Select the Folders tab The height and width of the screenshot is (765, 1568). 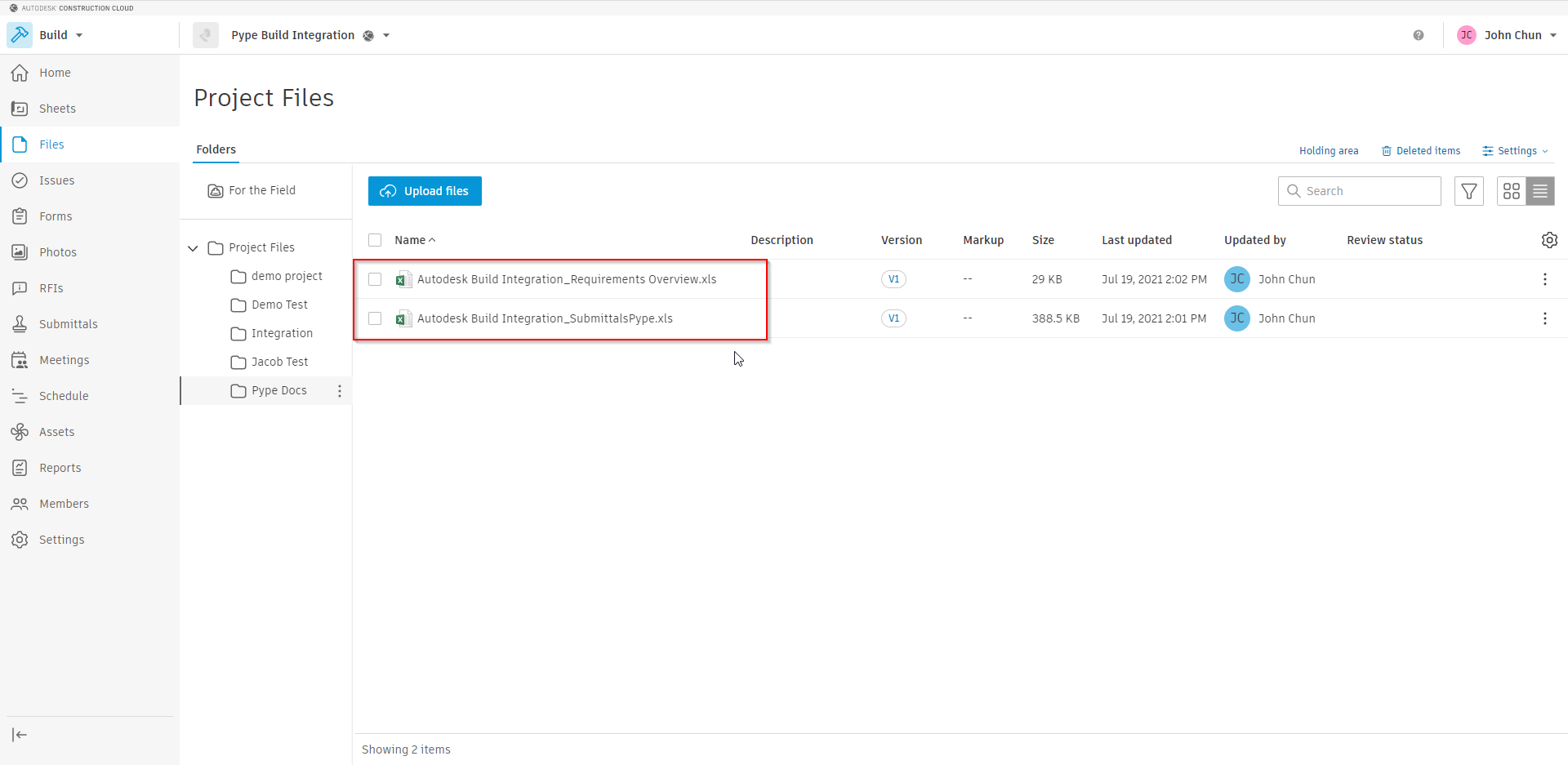click(216, 149)
